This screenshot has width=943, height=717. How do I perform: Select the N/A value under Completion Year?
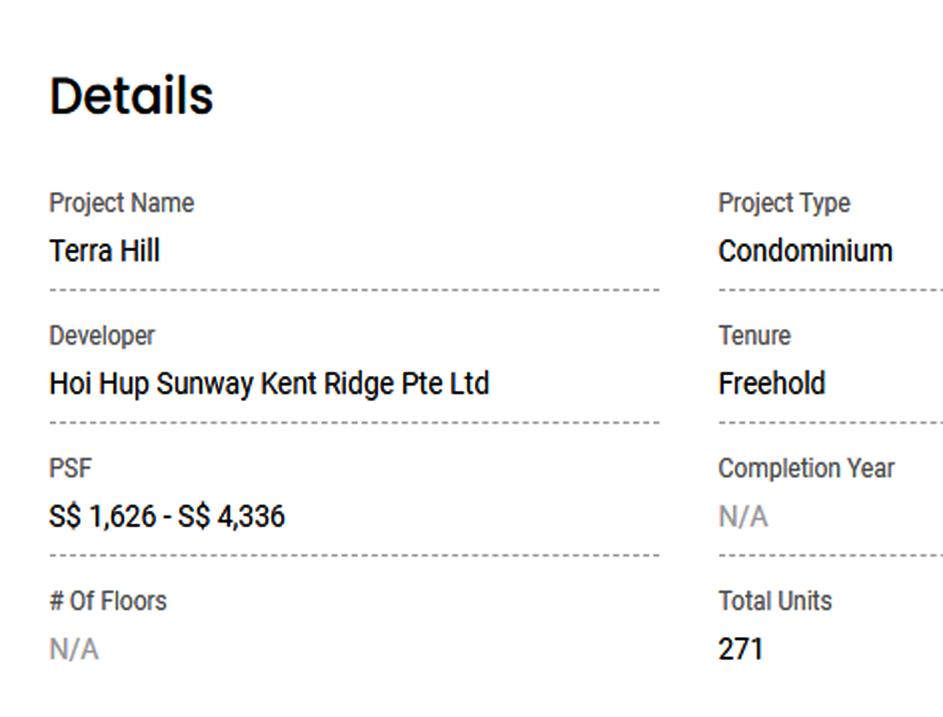click(x=743, y=516)
